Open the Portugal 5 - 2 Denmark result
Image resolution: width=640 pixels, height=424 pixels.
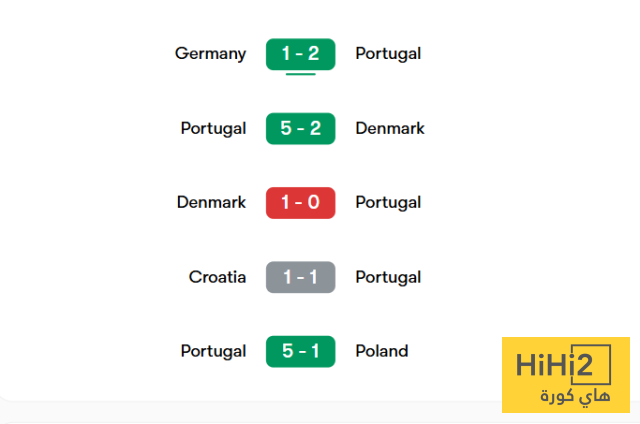(x=300, y=129)
